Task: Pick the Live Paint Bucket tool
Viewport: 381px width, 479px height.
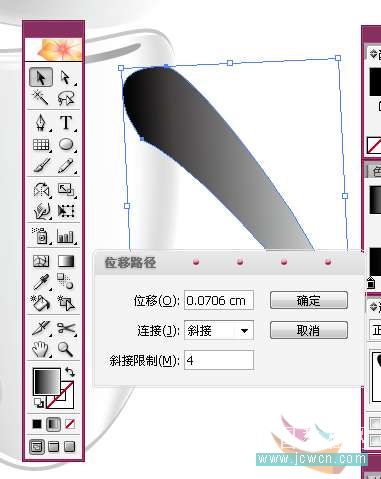Action: pyautogui.click(x=41, y=303)
